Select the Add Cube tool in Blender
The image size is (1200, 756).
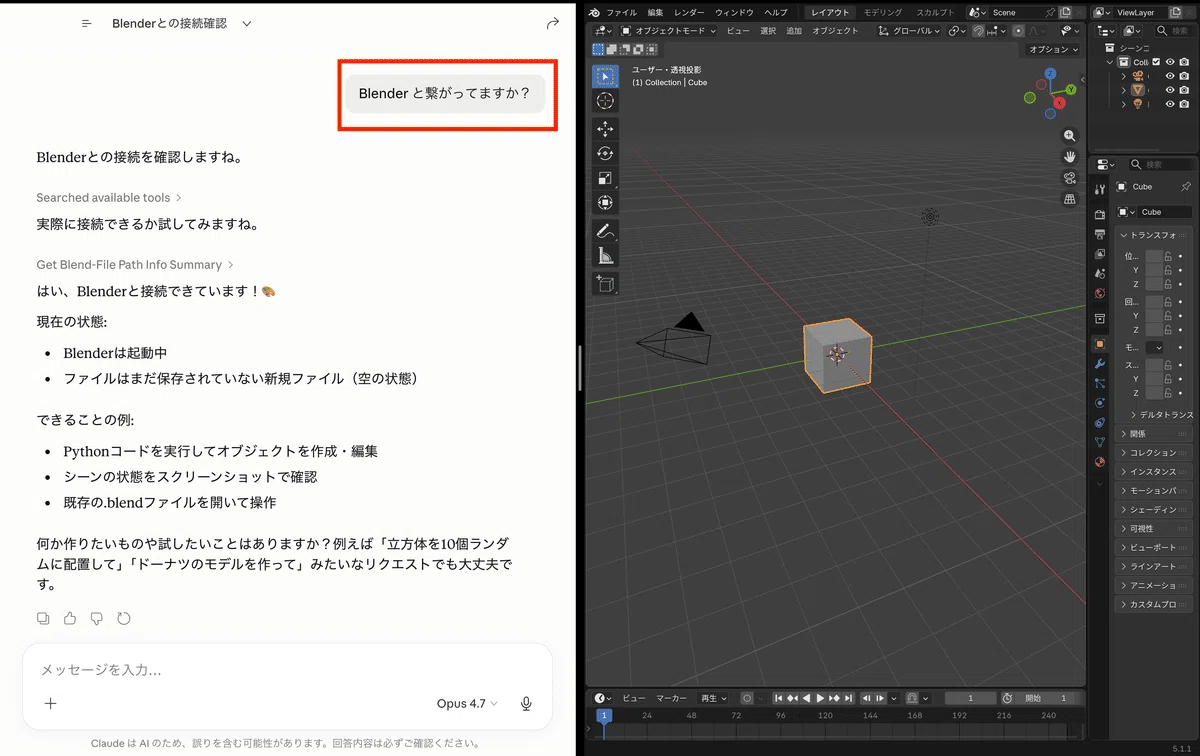click(x=605, y=284)
